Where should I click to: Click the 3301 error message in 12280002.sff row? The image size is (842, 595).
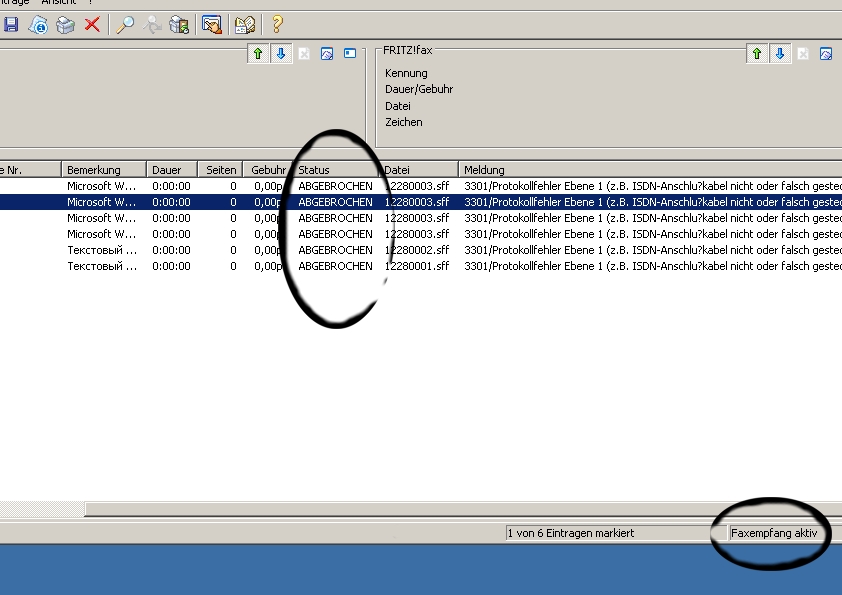pyautogui.click(x=652, y=250)
